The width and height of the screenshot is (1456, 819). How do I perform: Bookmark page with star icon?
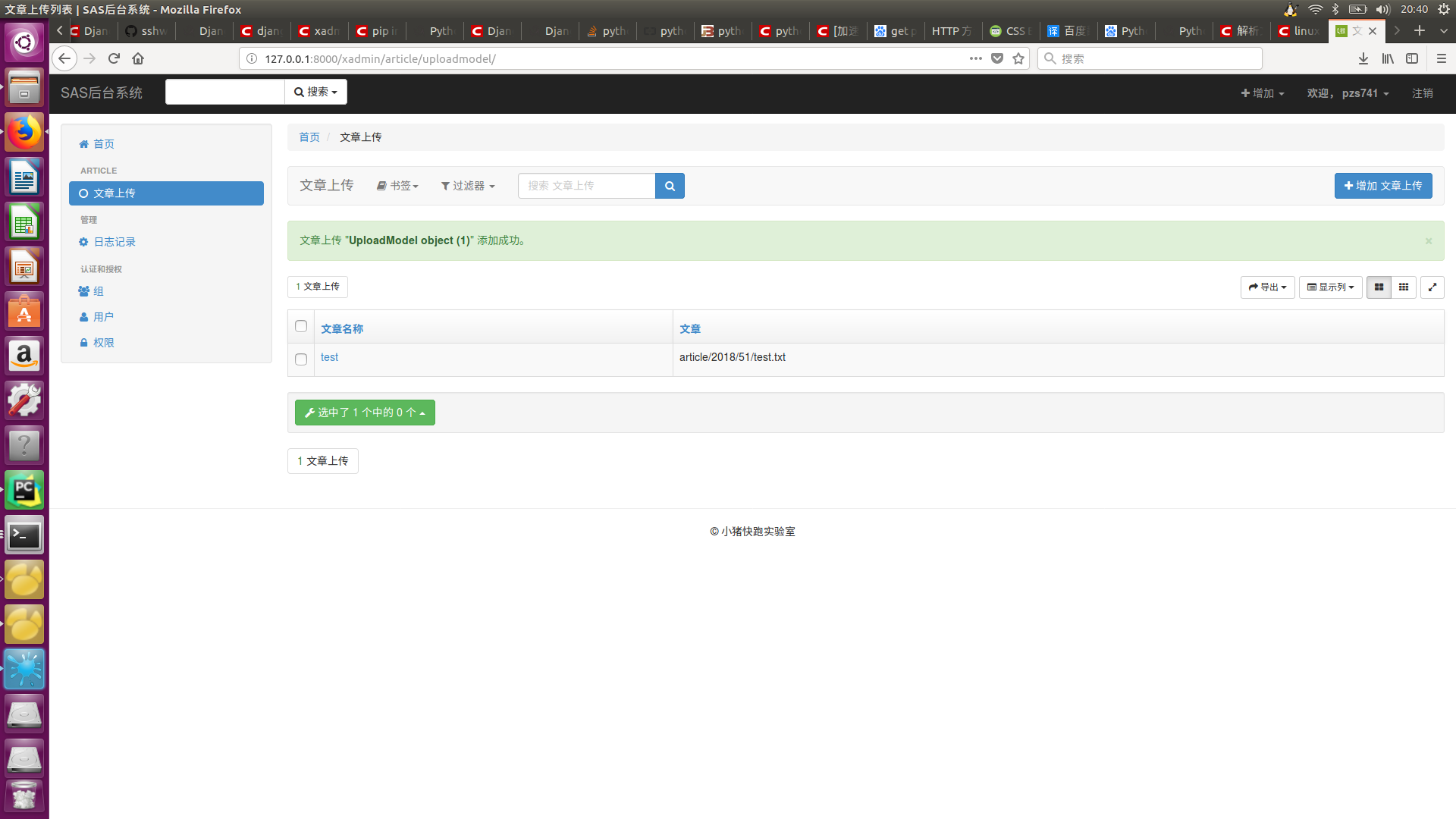click(x=1018, y=58)
